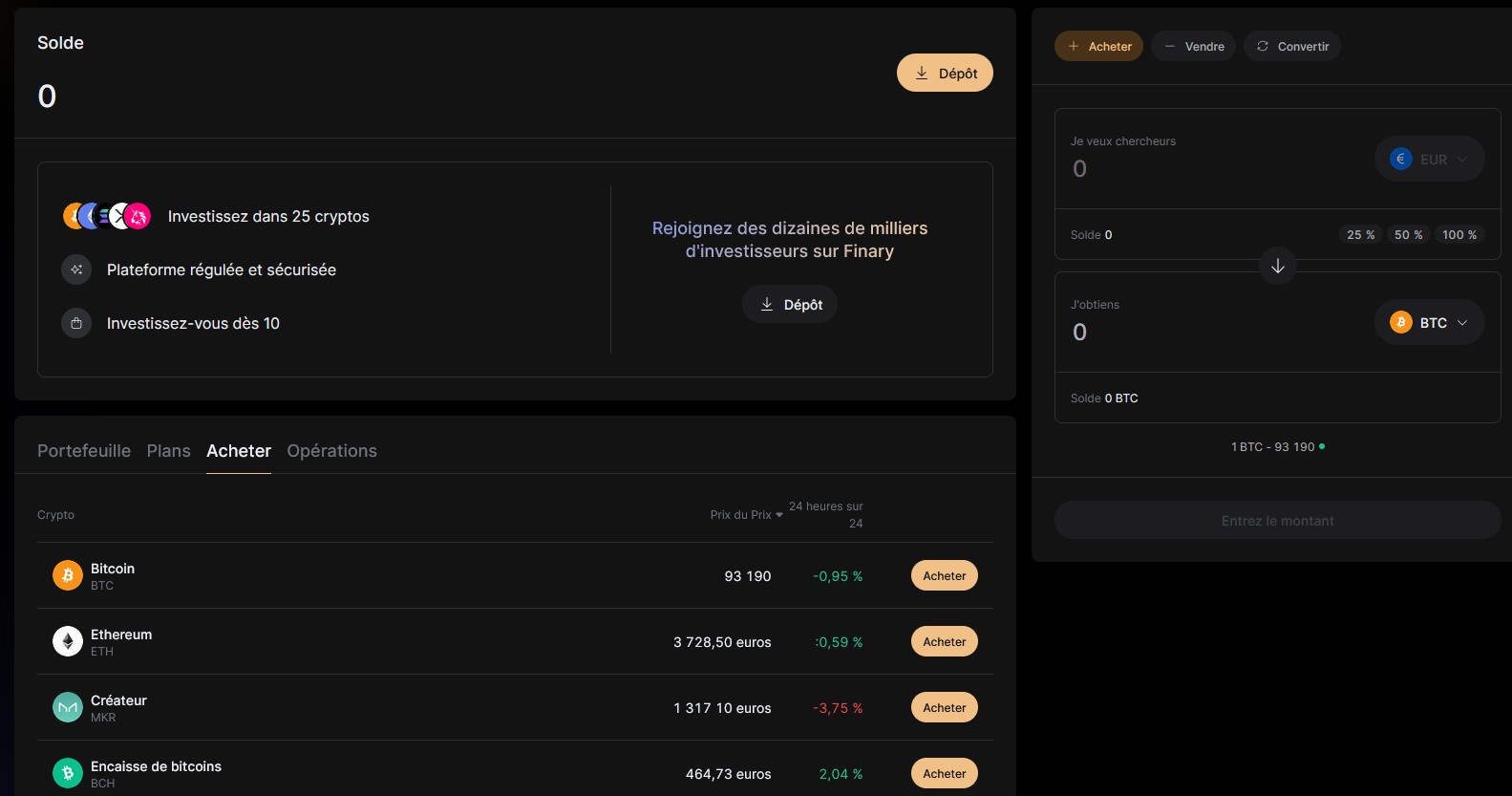The height and width of the screenshot is (796, 1512).
Task: Open the Opérations tab
Action: (x=331, y=451)
